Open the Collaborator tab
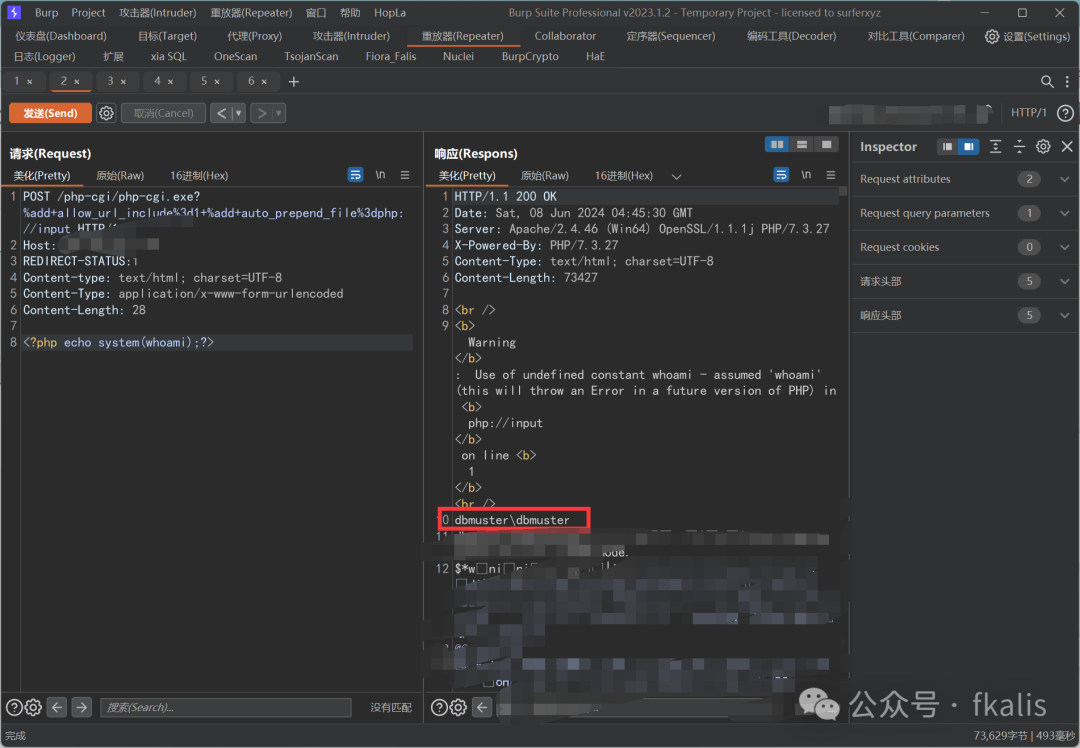This screenshot has width=1080, height=748. pyautogui.click(x=565, y=36)
